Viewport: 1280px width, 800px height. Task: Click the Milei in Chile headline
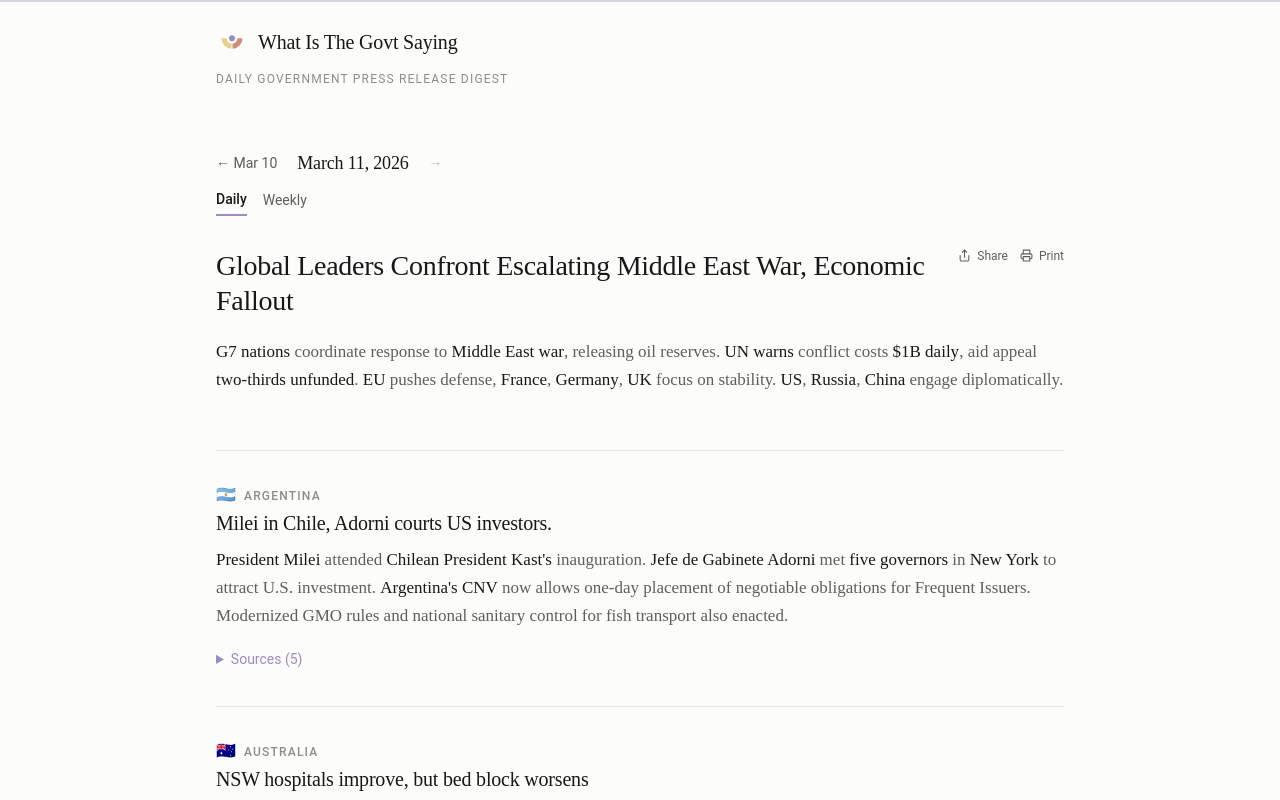point(384,523)
